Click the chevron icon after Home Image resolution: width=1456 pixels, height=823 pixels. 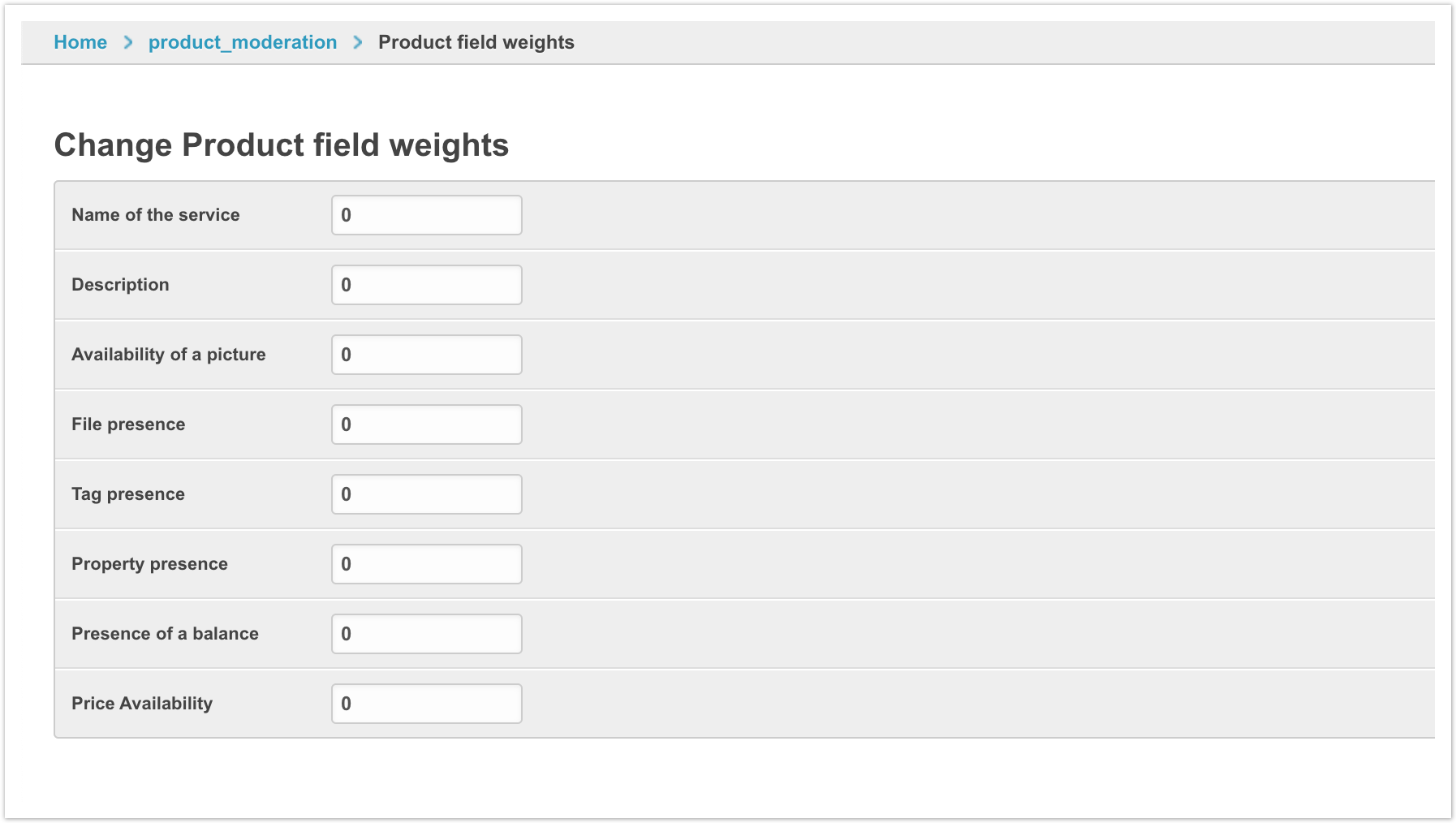pyautogui.click(x=128, y=42)
